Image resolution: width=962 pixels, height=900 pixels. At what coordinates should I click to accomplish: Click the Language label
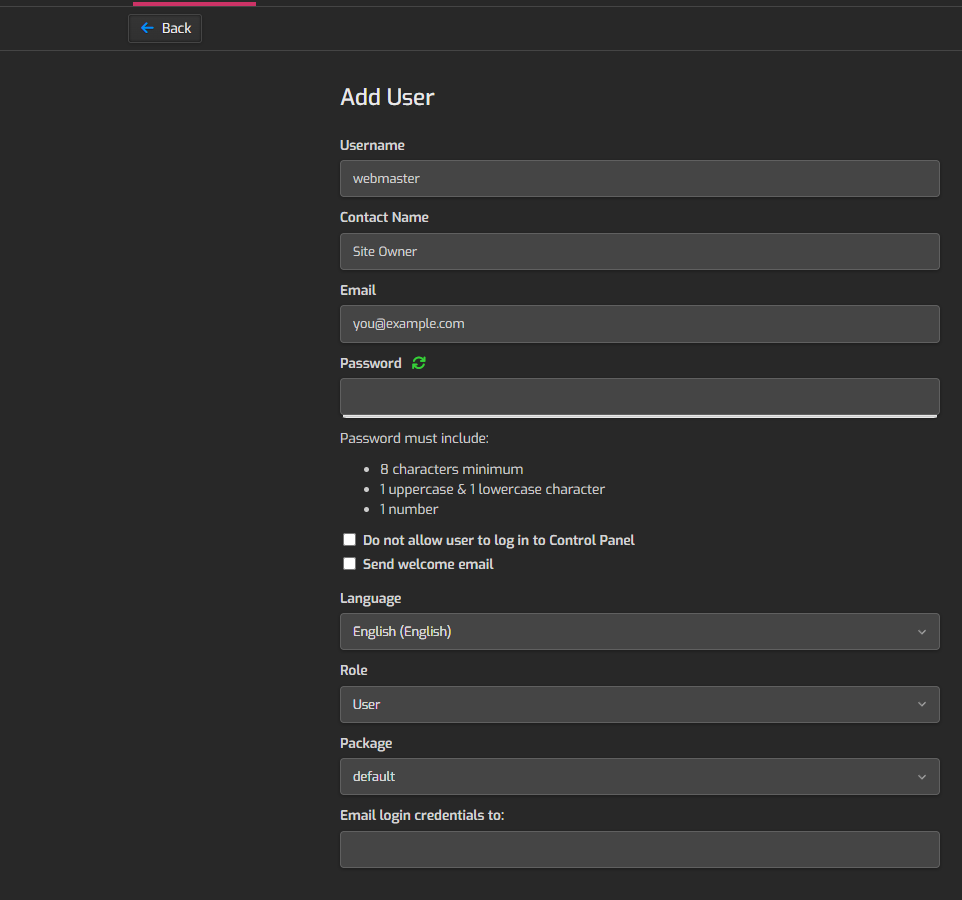point(371,599)
